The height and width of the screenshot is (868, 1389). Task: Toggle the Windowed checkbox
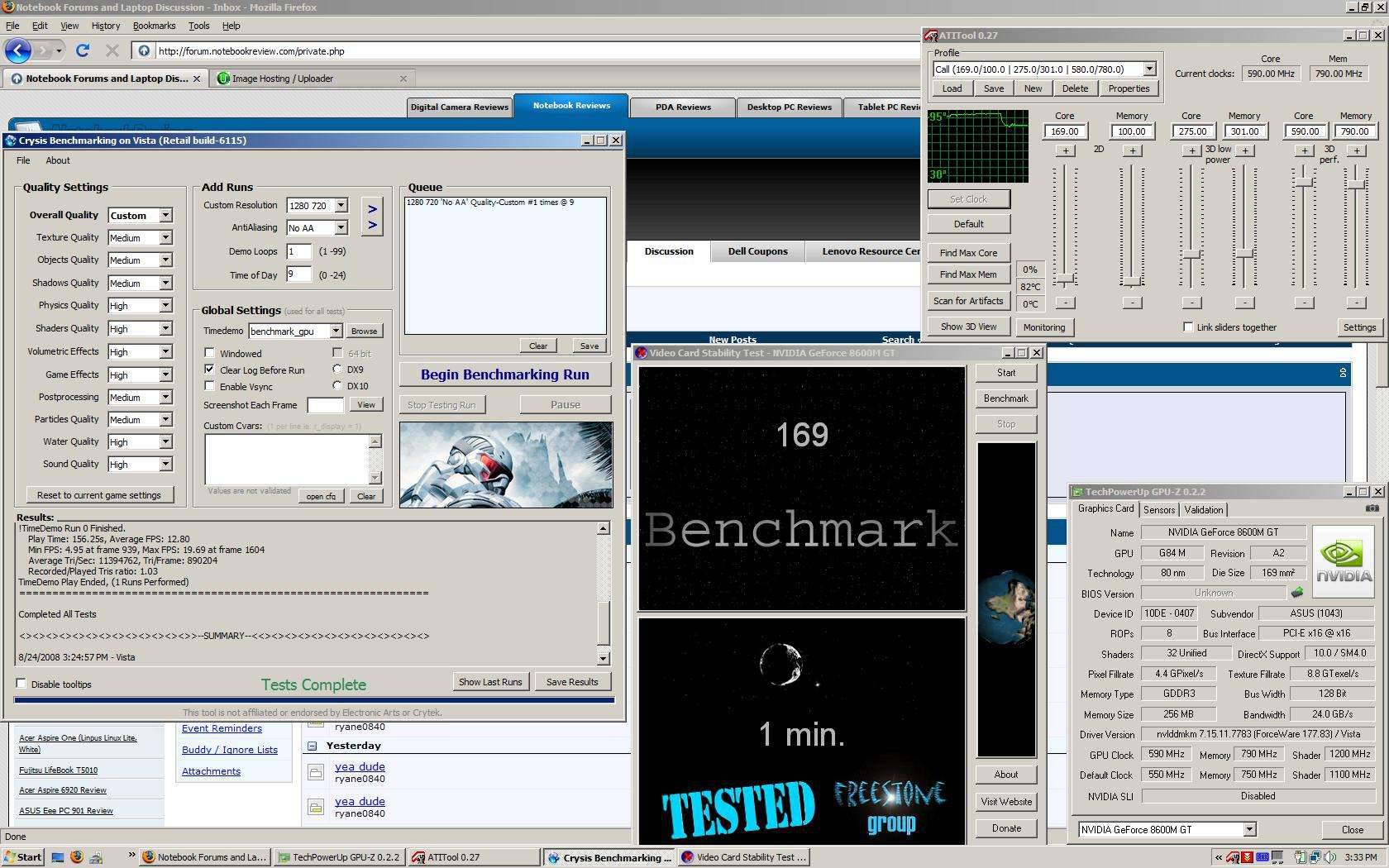209,353
